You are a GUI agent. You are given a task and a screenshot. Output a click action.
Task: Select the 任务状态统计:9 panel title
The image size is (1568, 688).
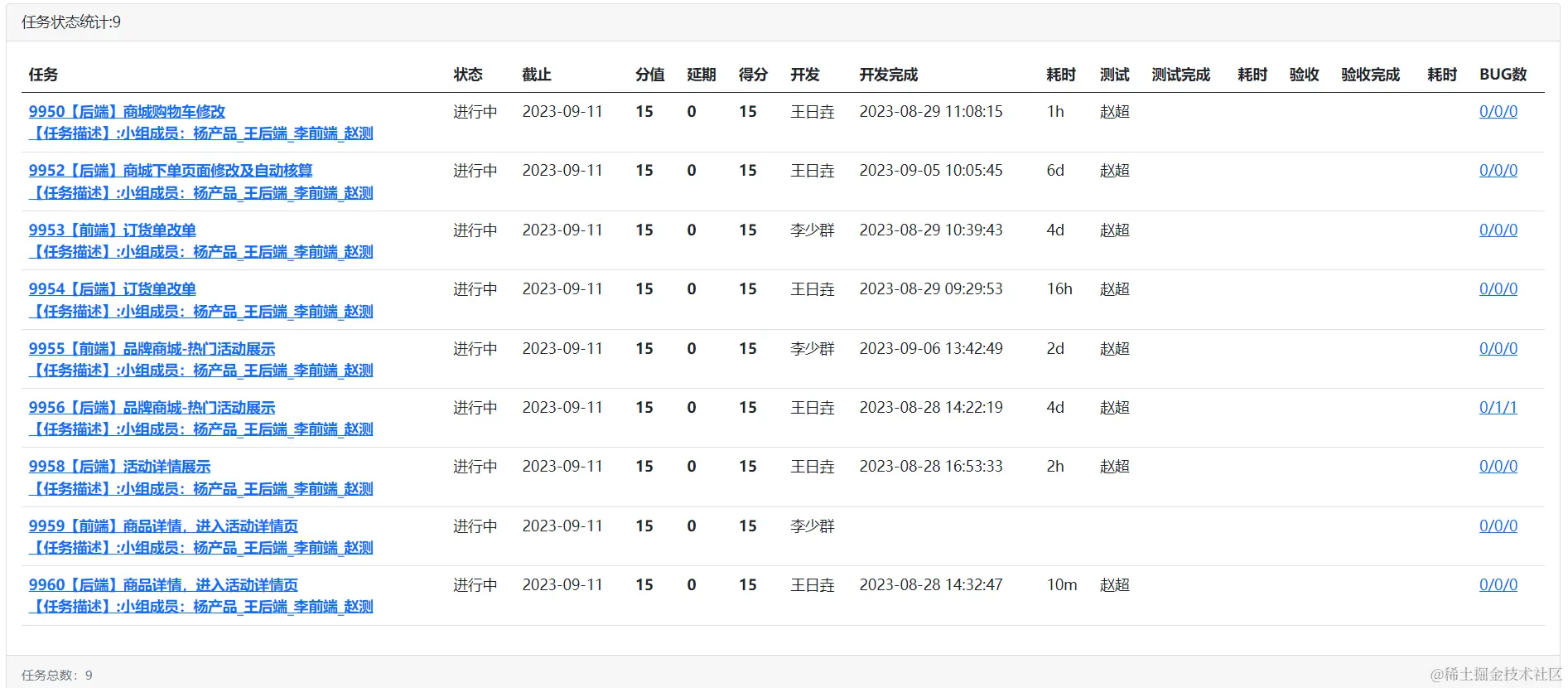point(71,22)
